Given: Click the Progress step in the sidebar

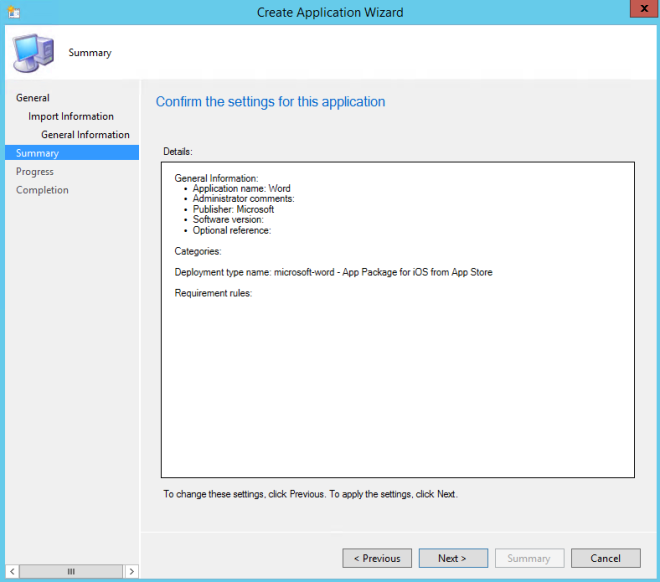Looking at the screenshot, I should pyautogui.click(x=35, y=172).
